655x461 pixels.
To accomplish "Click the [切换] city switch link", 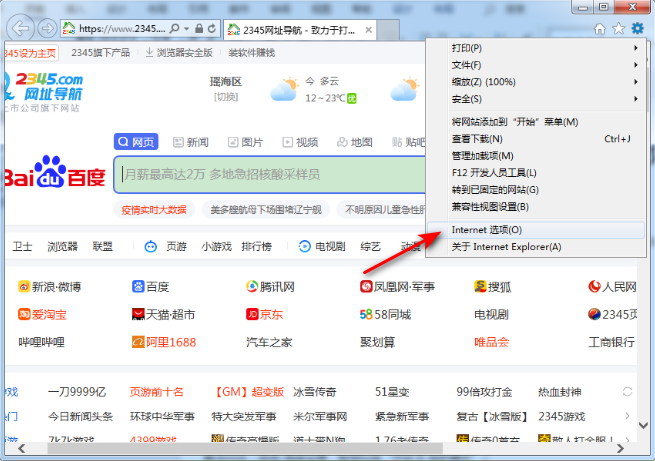I will coord(226,97).
